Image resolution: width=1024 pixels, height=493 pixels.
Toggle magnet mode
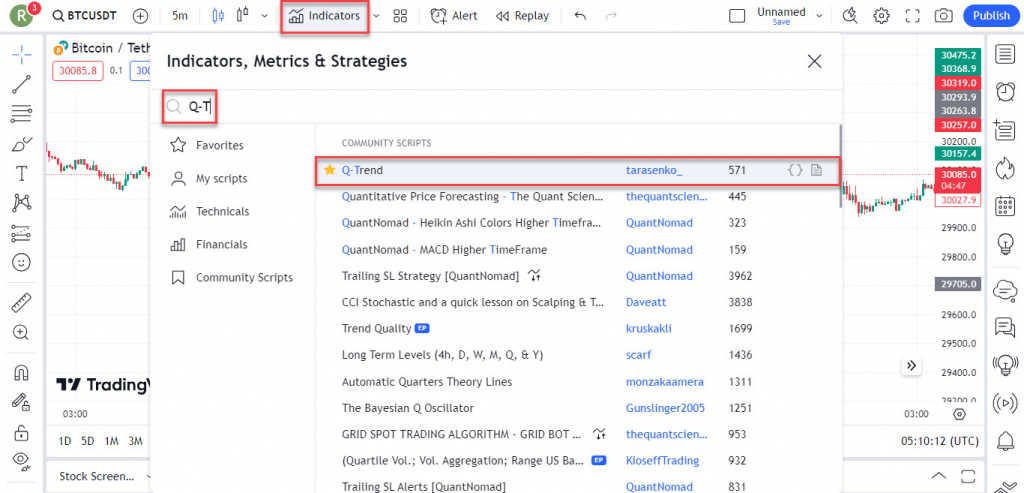[x=22, y=373]
